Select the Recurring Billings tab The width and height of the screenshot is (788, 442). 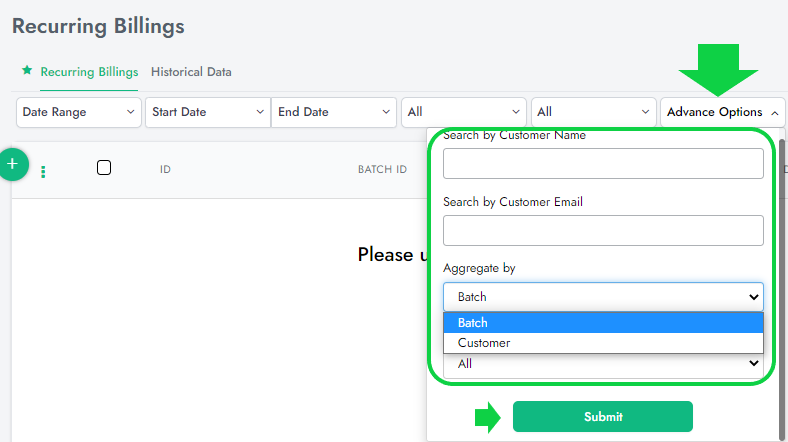(89, 72)
